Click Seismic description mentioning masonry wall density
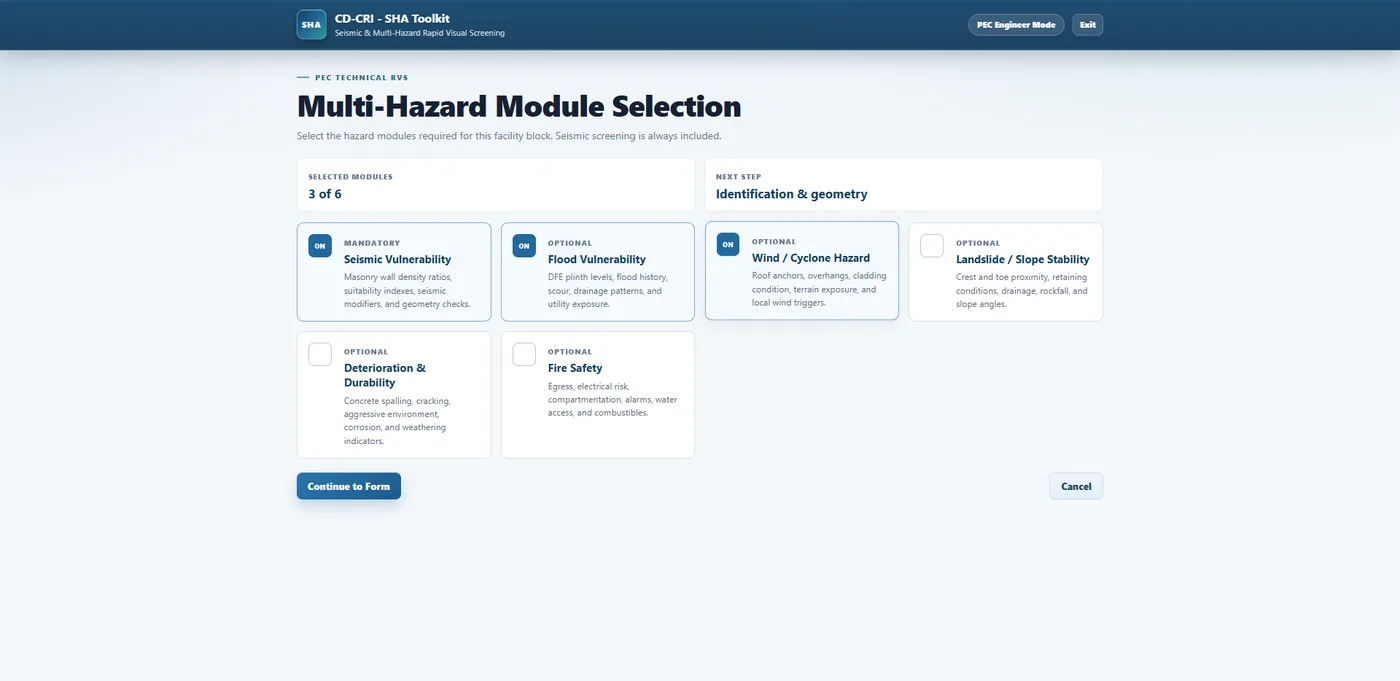The image size is (1400, 681). [x=407, y=290]
